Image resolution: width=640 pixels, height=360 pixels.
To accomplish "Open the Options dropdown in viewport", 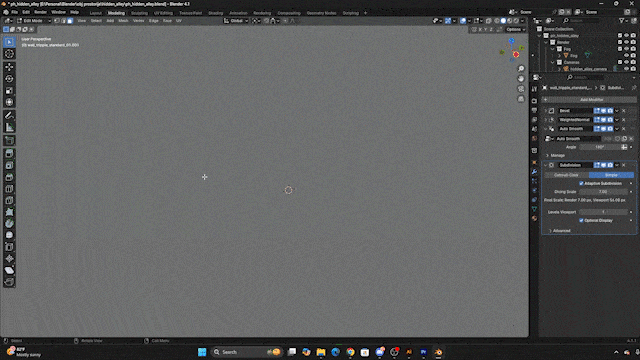I will click(516, 29).
